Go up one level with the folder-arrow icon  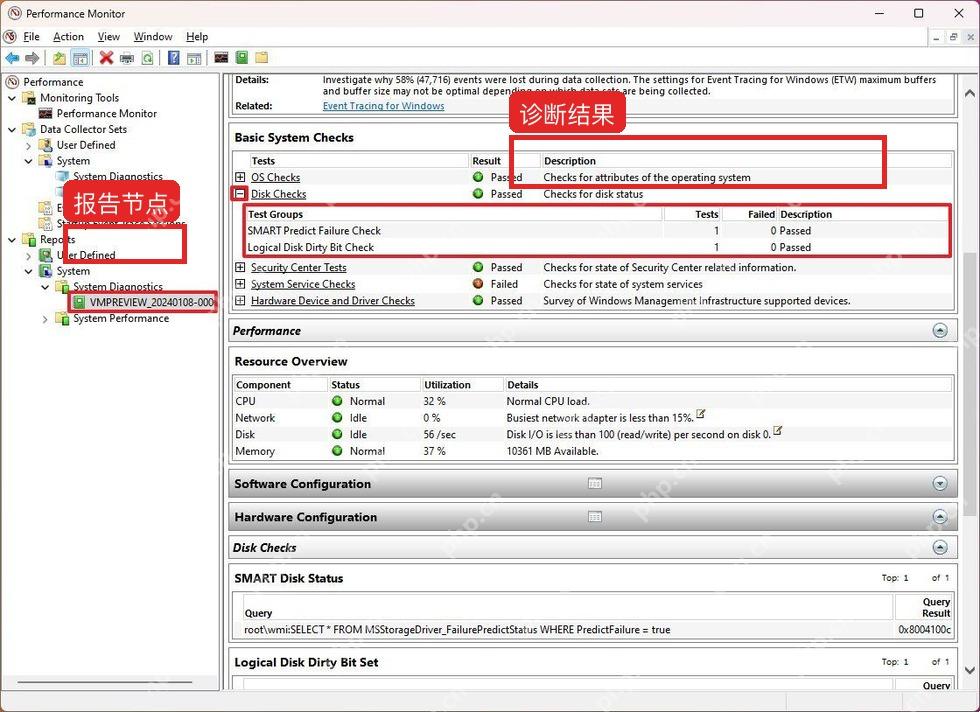[x=59, y=58]
